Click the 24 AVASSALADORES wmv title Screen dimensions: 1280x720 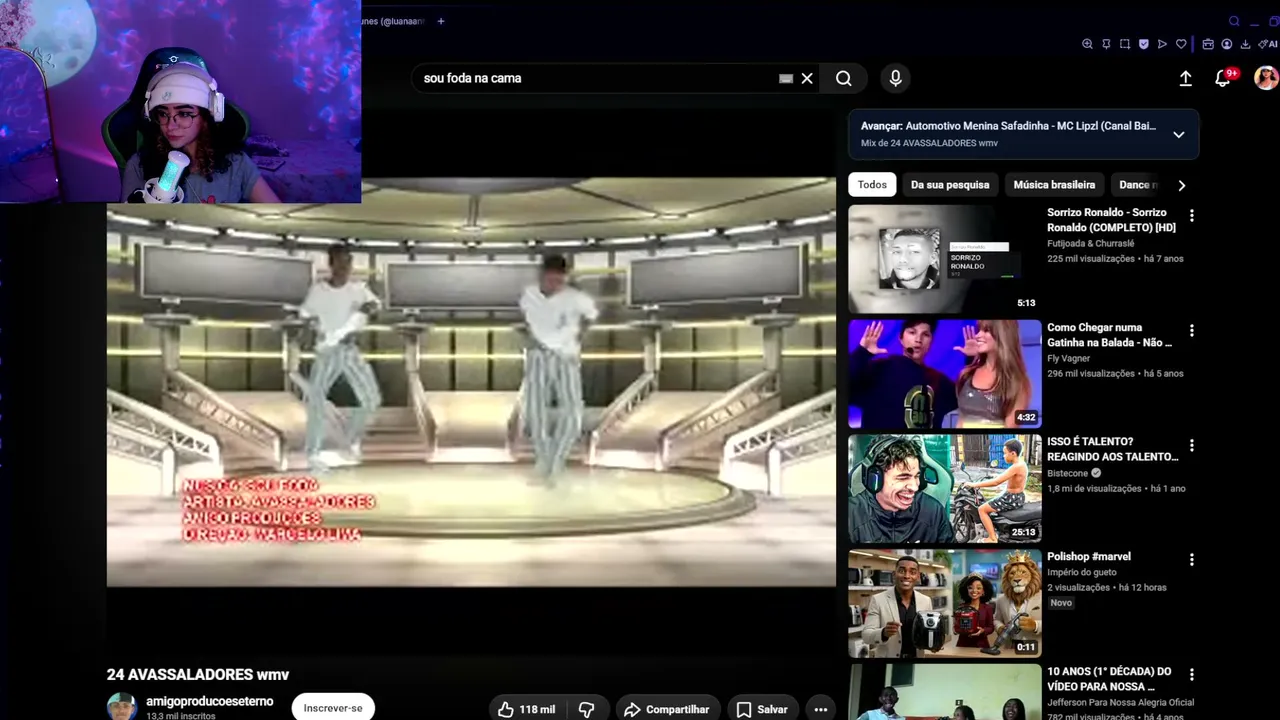tap(198, 675)
